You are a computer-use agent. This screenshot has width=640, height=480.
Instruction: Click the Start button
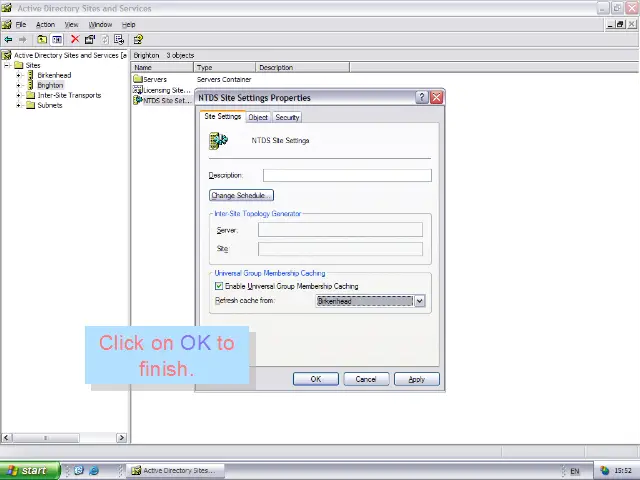(30, 471)
